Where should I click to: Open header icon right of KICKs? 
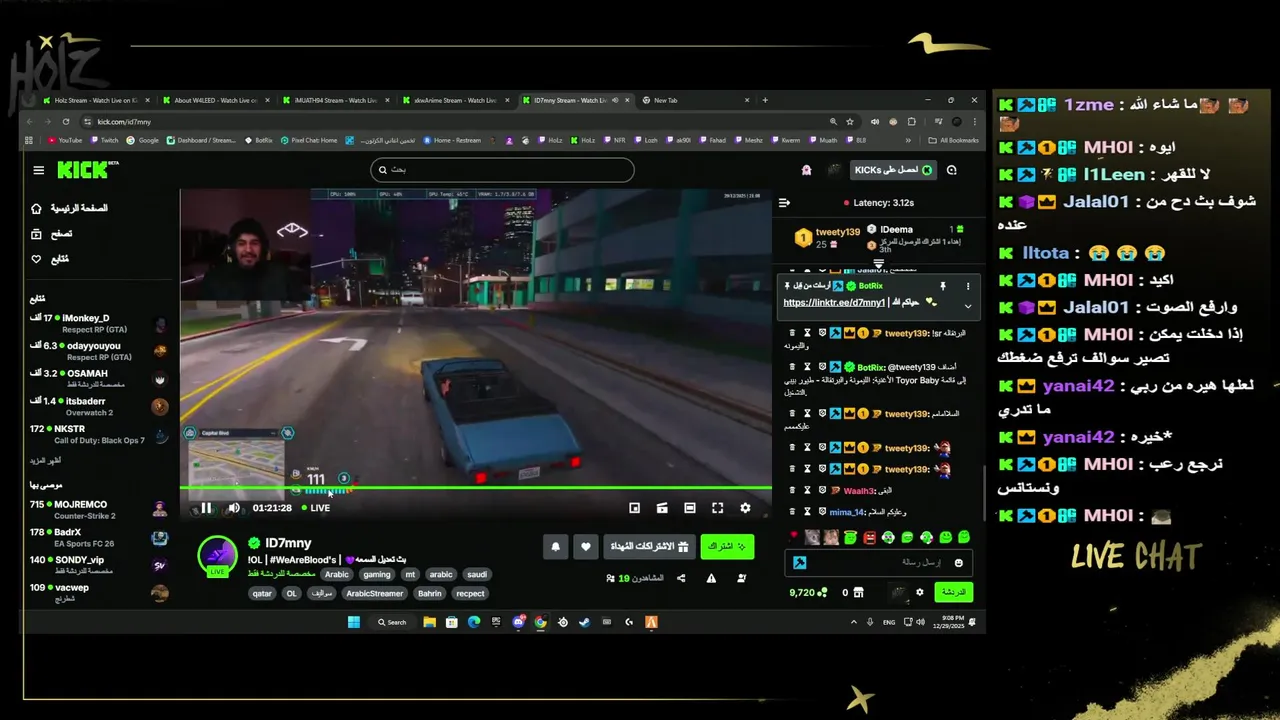(951, 170)
